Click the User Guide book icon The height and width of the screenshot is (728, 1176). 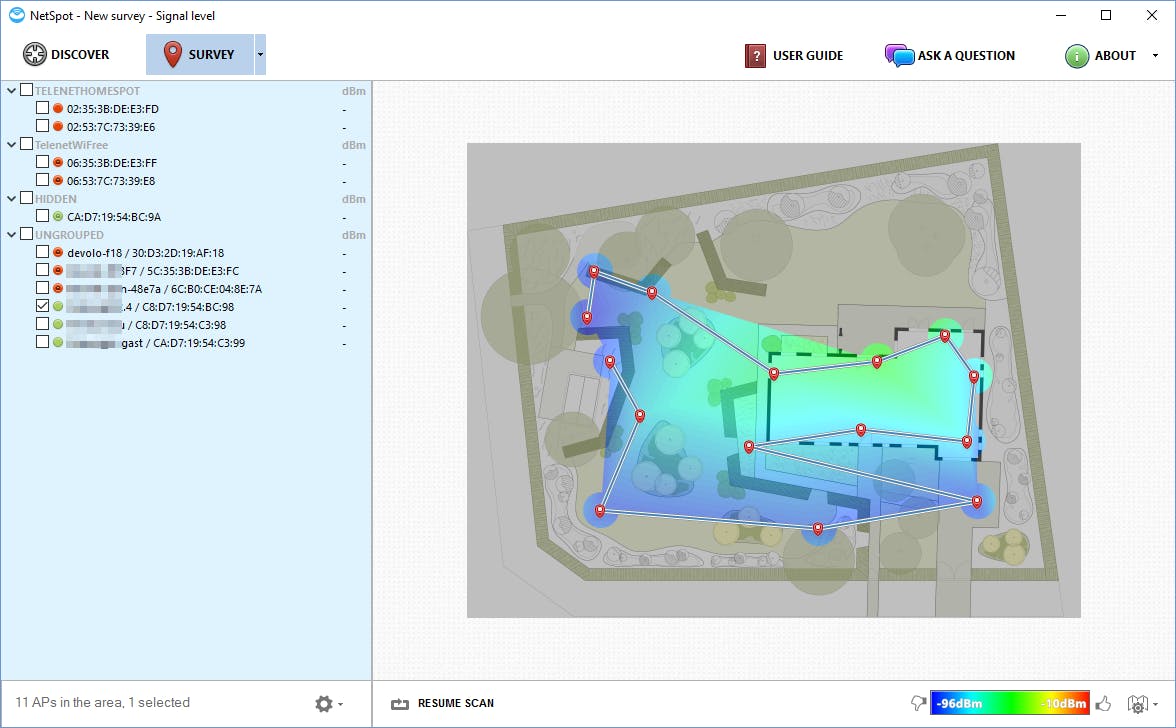tap(755, 55)
